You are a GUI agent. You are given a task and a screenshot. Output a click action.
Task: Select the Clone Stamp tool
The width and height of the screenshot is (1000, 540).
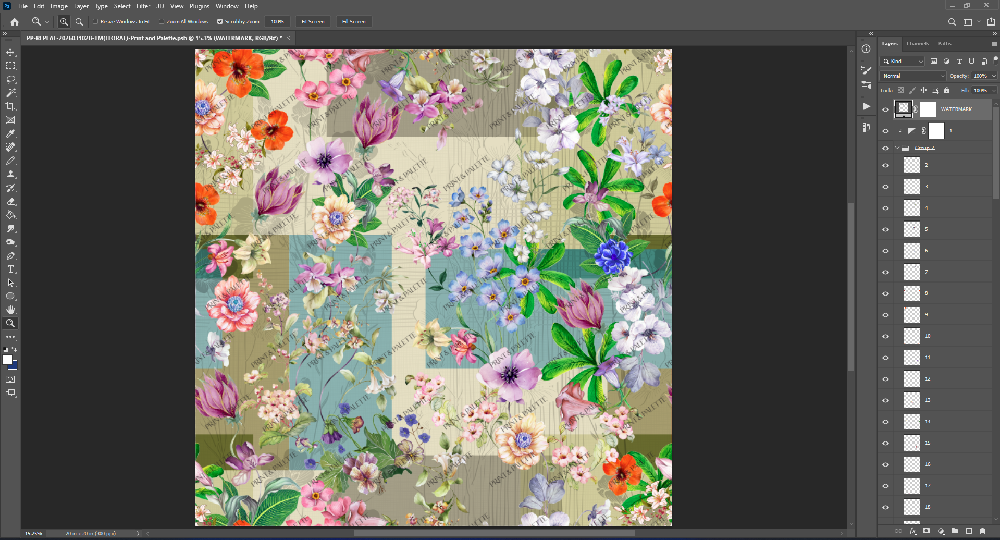click(x=11, y=174)
